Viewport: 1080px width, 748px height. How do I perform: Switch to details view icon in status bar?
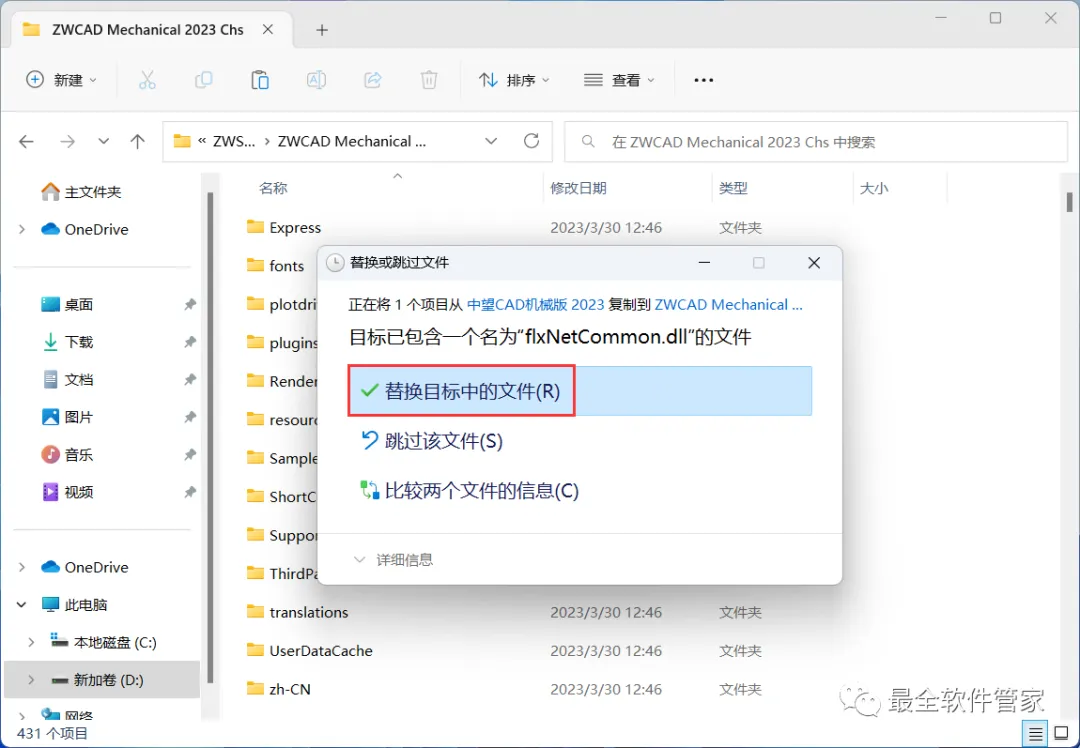click(1035, 734)
